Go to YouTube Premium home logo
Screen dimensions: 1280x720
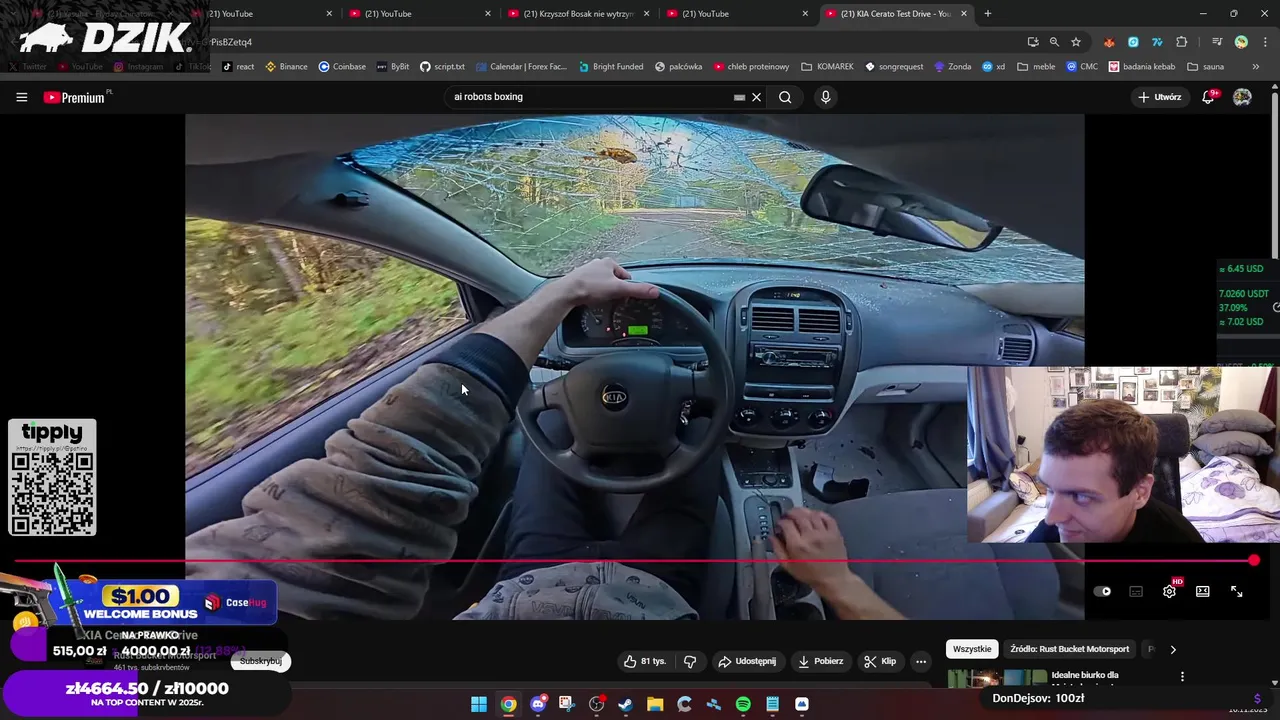point(76,97)
